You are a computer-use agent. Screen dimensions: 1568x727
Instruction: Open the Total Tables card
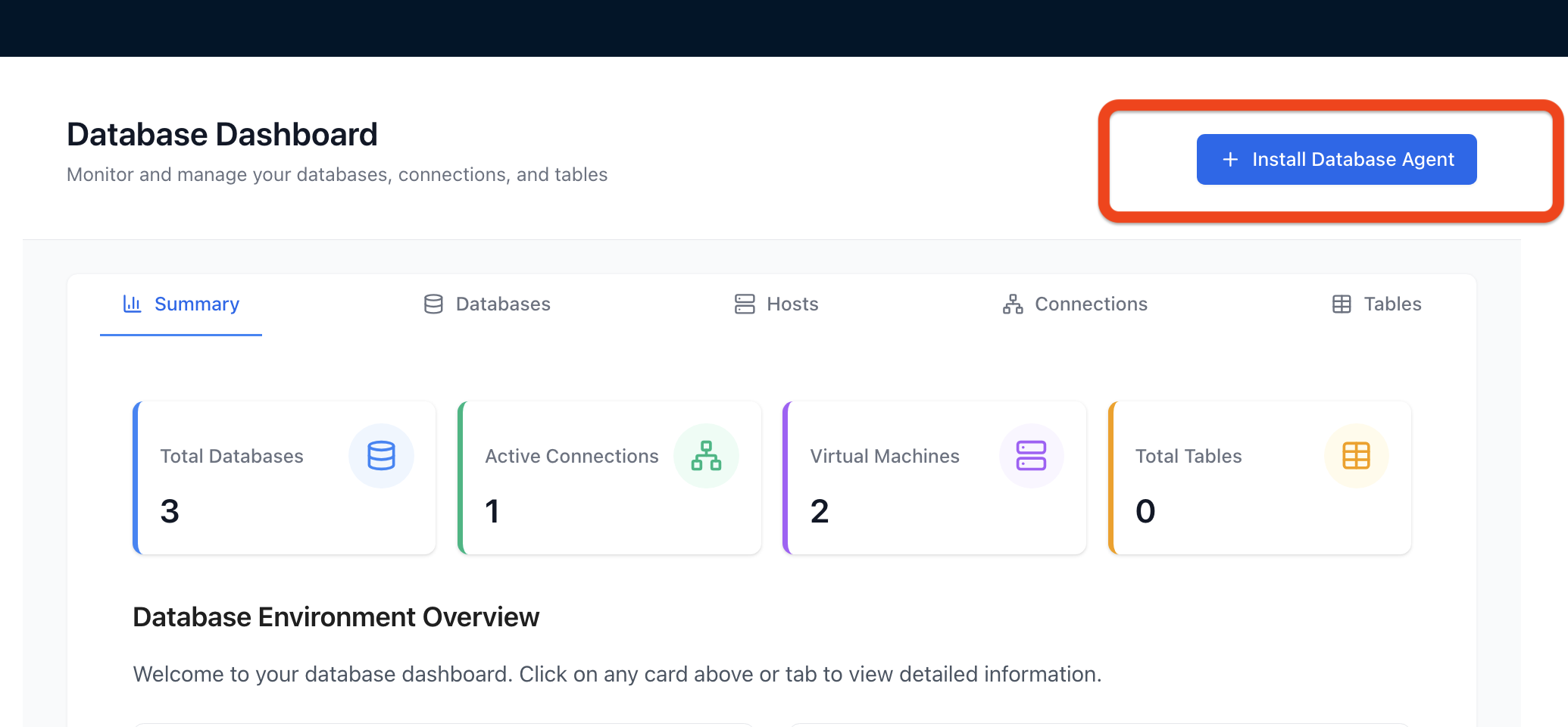[1259, 478]
